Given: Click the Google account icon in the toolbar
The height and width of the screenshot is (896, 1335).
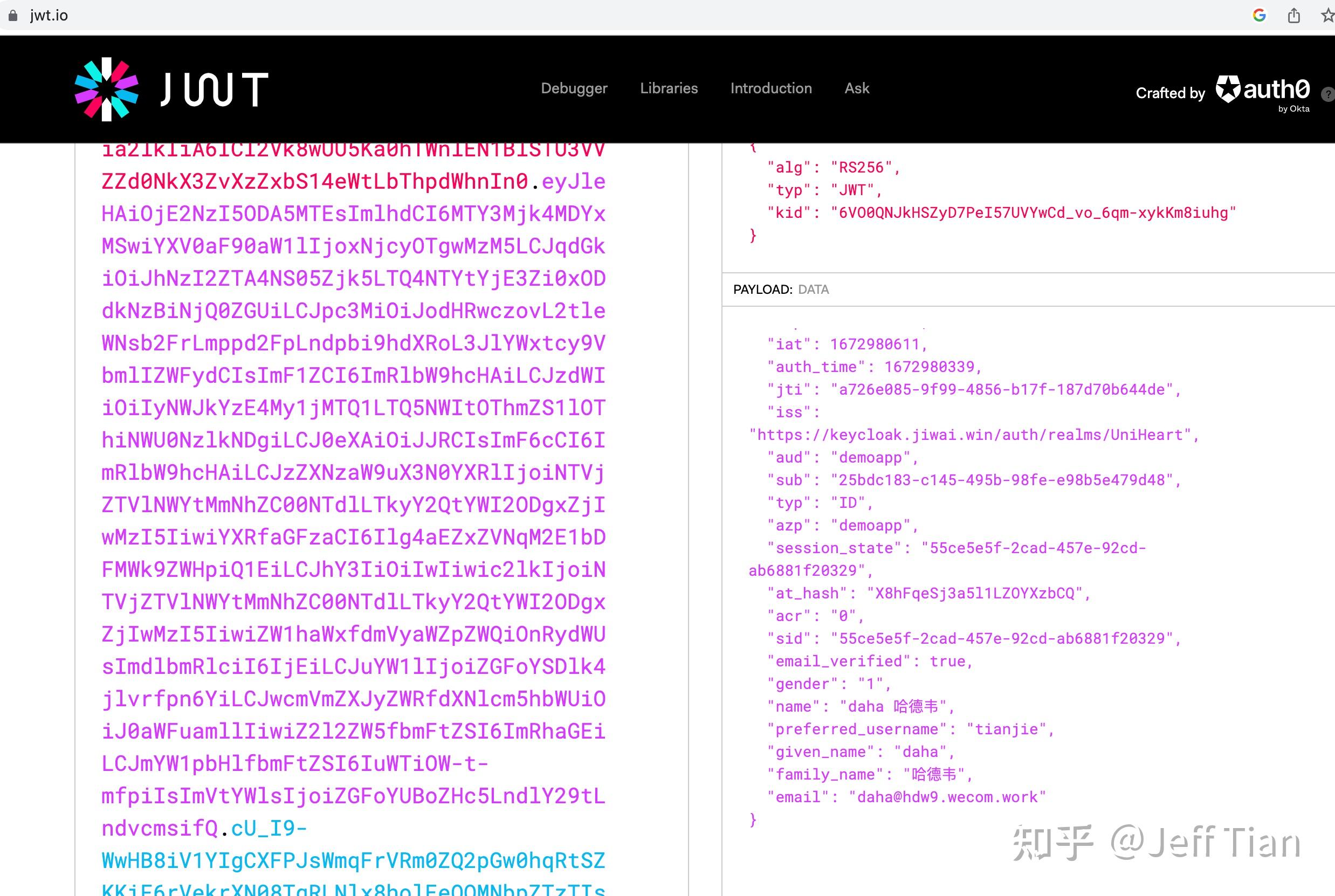Looking at the screenshot, I should point(1259,16).
